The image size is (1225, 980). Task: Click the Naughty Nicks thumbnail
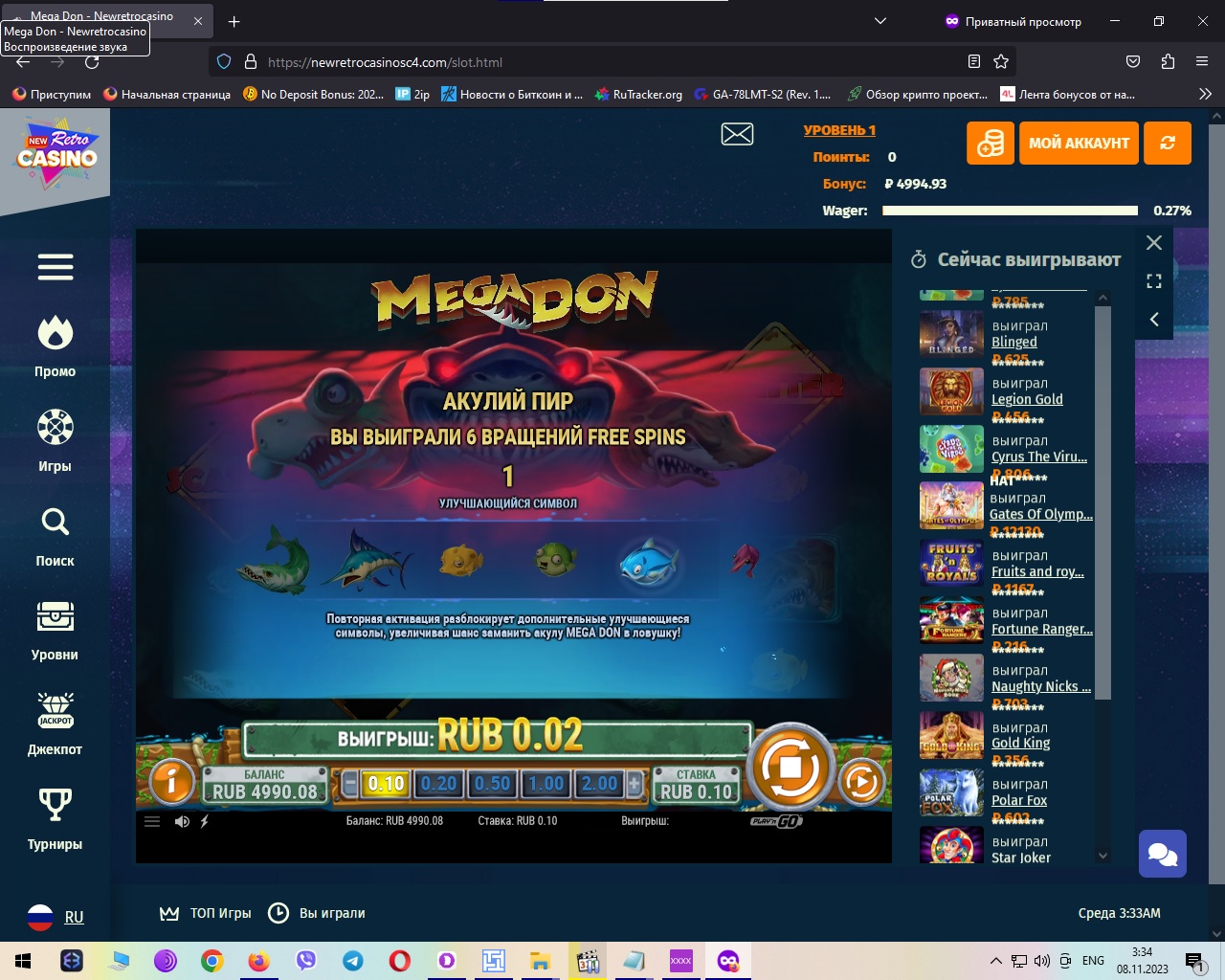click(x=951, y=679)
